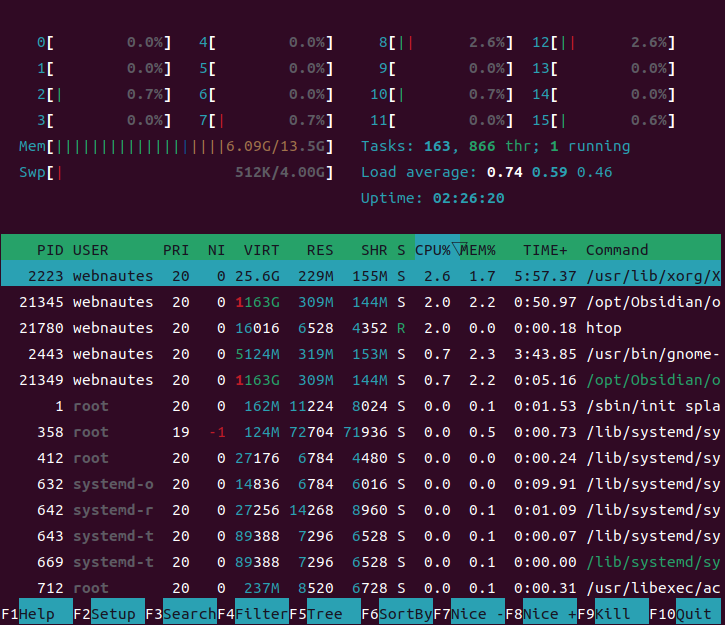Sort by SHR column header
Image resolution: width=725 pixels, height=625 pixels.
pos(374,250)
